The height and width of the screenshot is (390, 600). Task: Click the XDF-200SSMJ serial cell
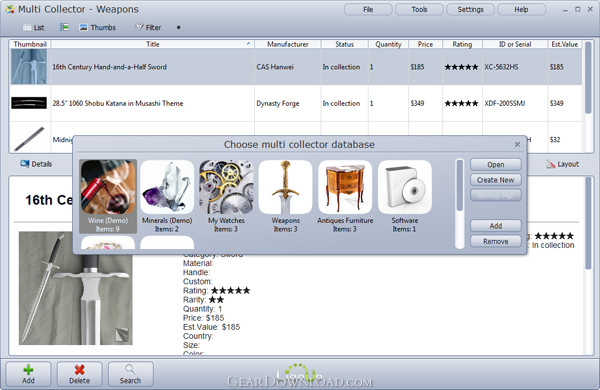pos(515,103)
